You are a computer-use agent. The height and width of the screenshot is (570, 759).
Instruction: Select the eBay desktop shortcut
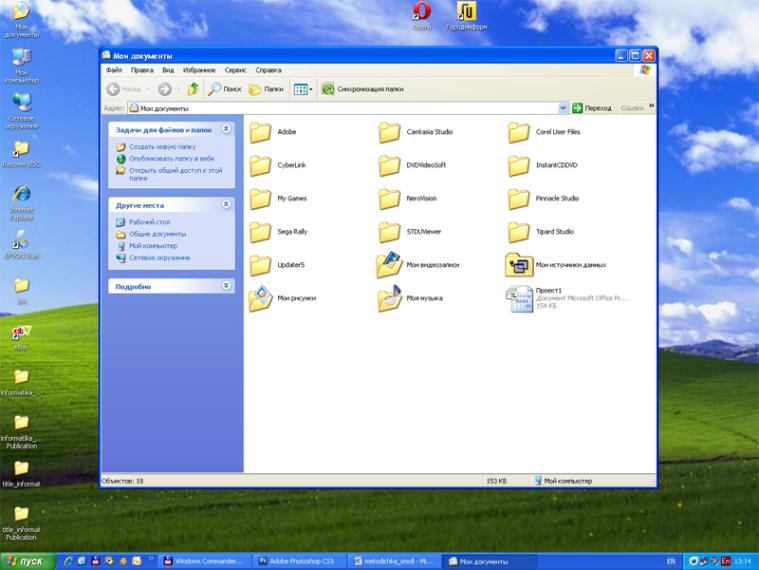(x=21, y=337)
